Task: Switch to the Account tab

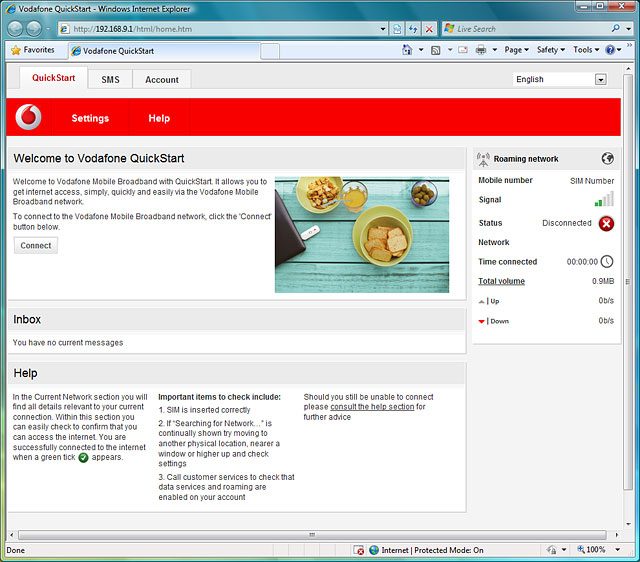Action: coord(162,80)
